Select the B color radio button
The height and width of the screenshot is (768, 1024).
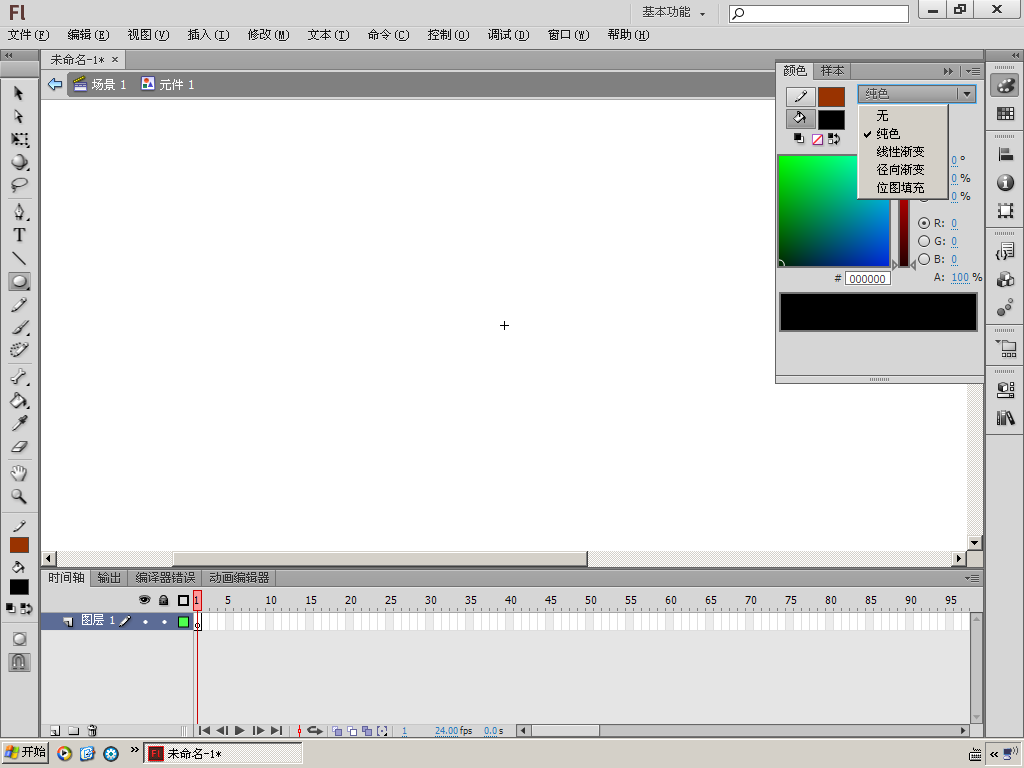tap(923, 259)
